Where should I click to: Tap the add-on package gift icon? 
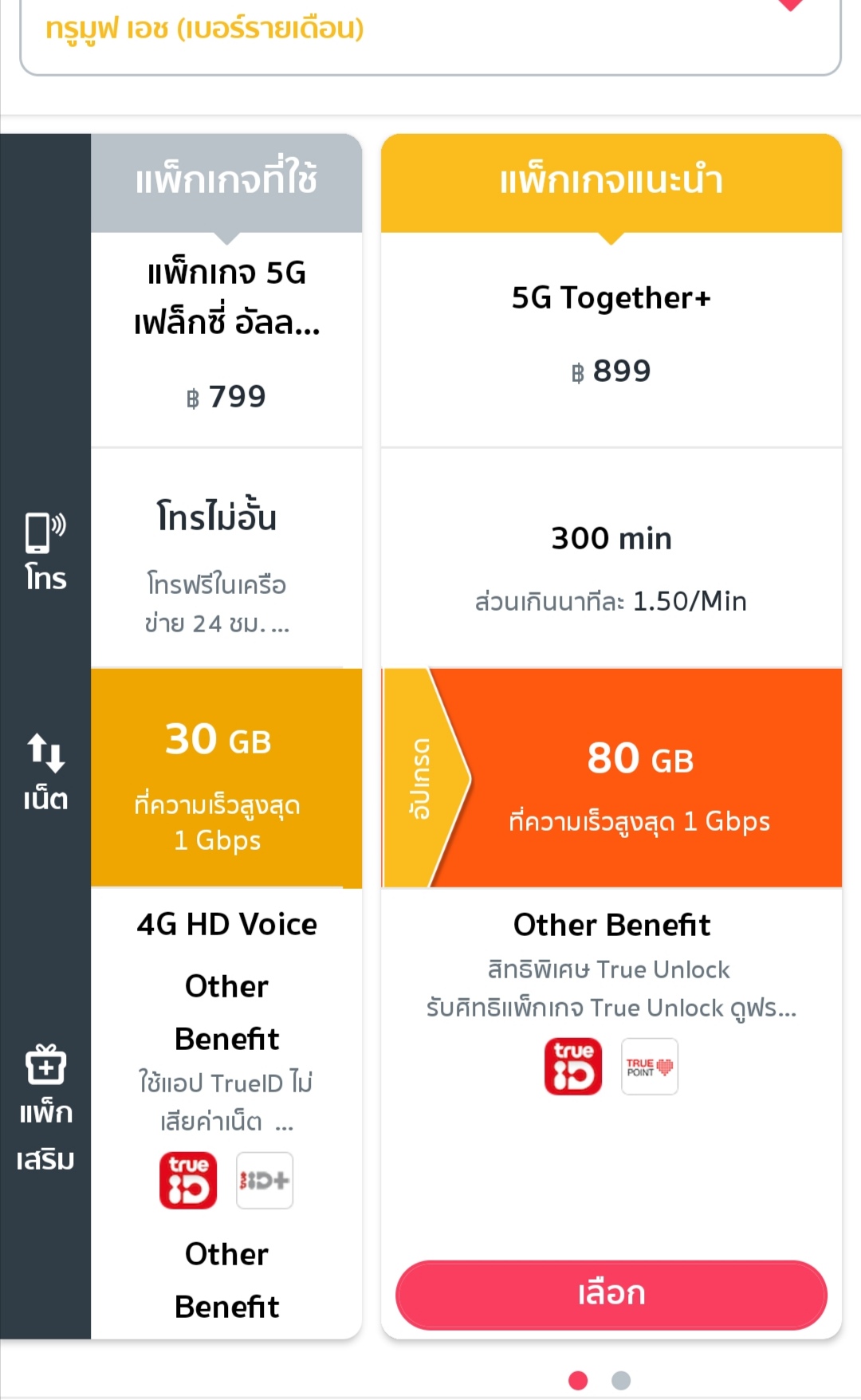pyautogui.click(x=45, y=1065)
